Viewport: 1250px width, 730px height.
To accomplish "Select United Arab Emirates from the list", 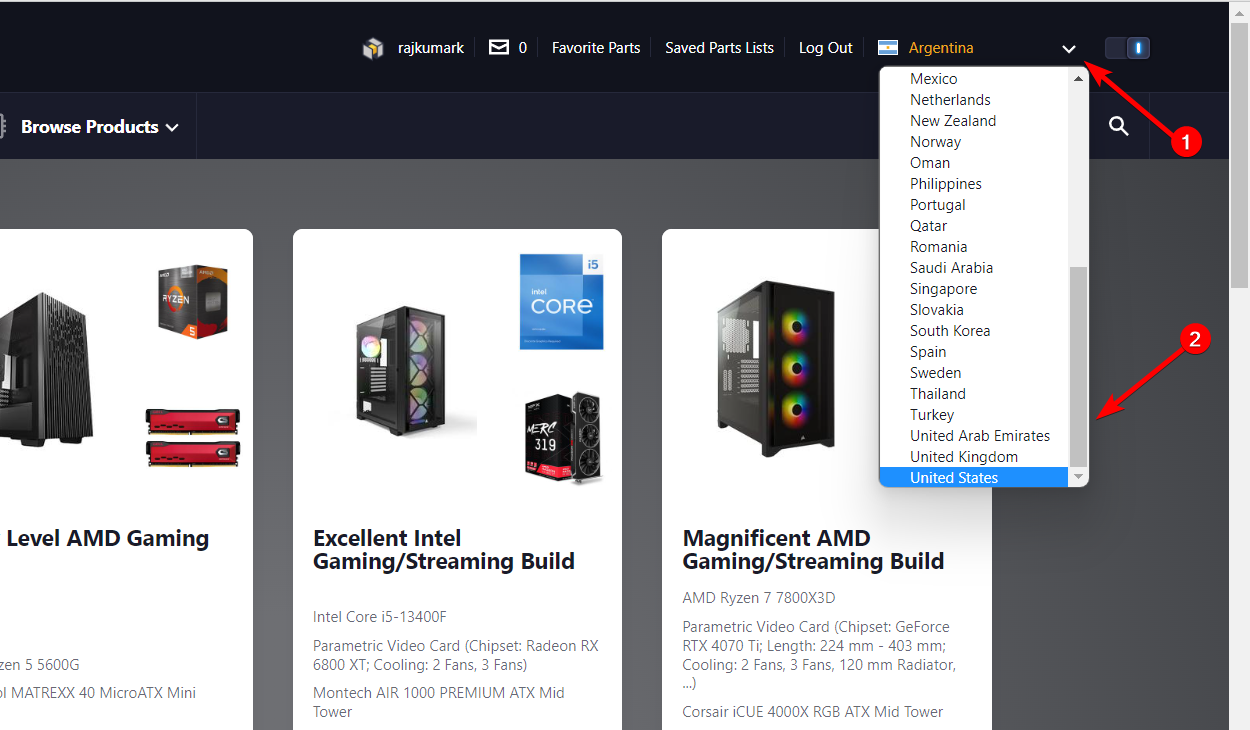I will point(973,436).
